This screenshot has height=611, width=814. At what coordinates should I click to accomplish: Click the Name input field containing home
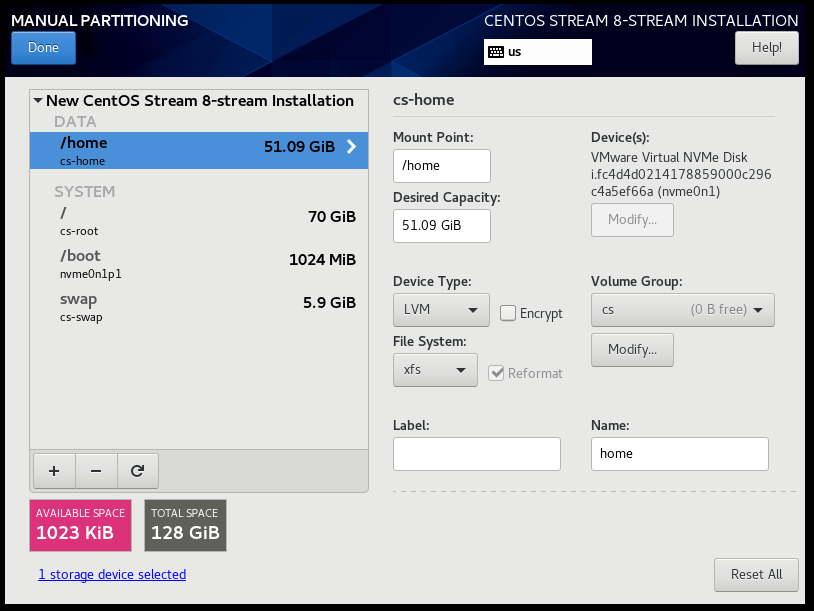click(680, 454)
